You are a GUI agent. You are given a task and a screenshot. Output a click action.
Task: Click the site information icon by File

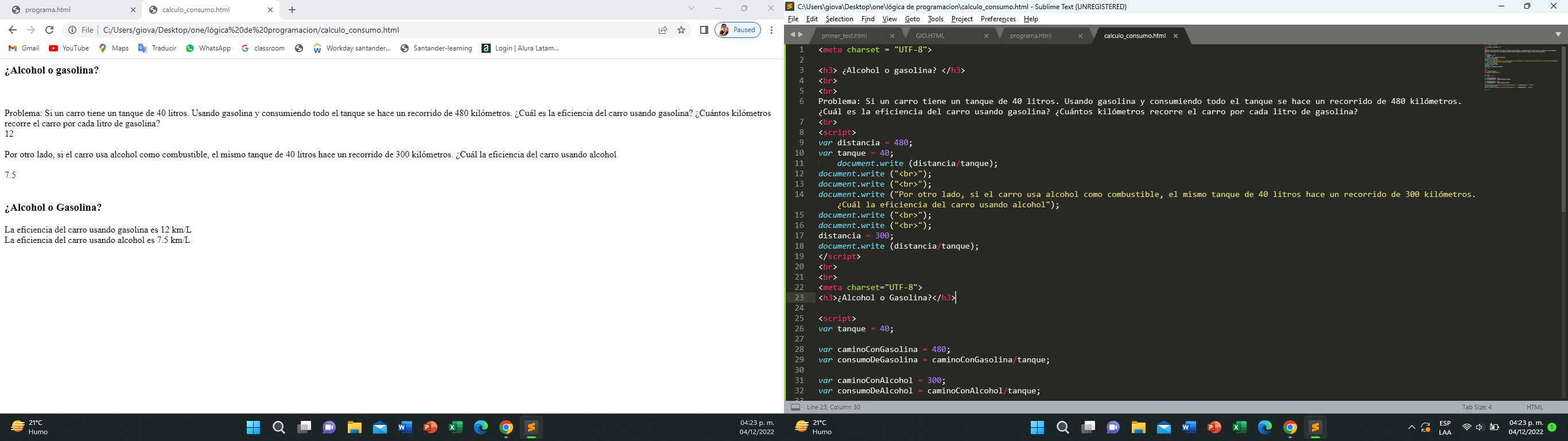[x=72, y=30]
